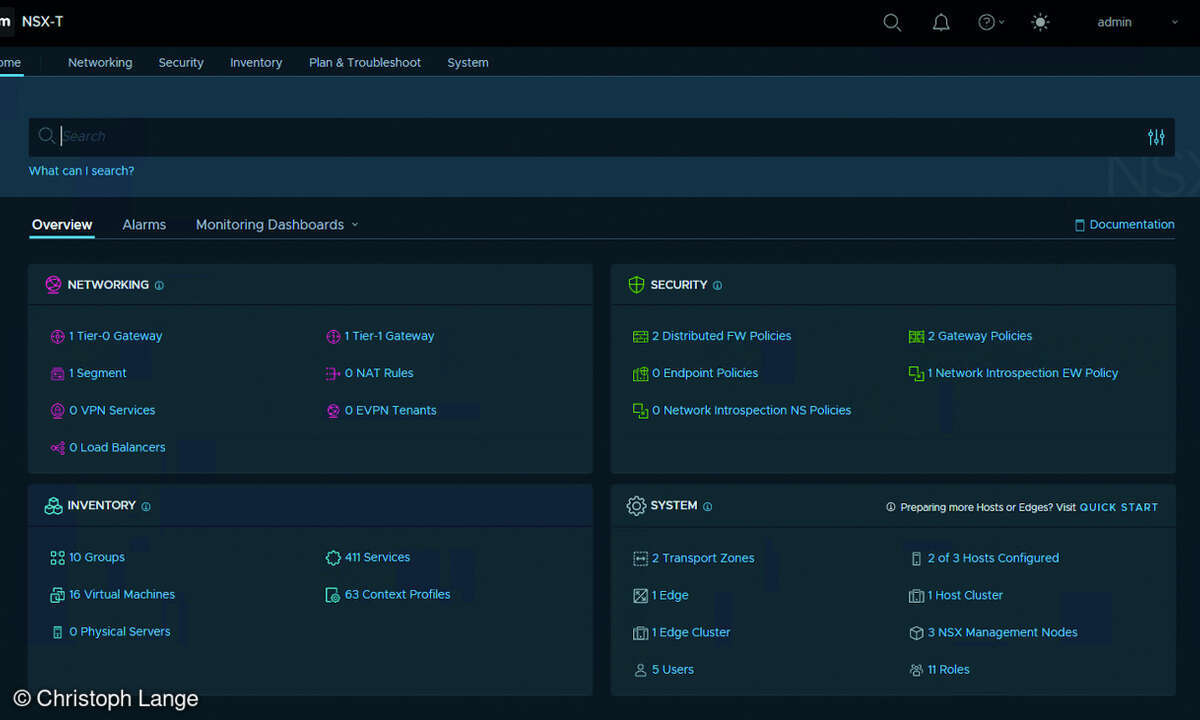Click the Load Balancers icon

57,448
